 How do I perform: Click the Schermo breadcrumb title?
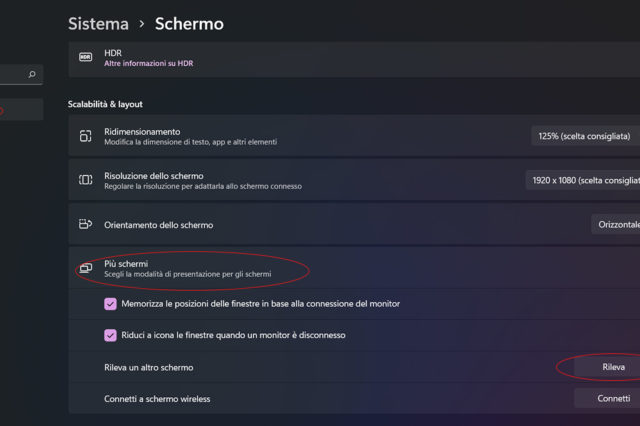click(189, 23)
